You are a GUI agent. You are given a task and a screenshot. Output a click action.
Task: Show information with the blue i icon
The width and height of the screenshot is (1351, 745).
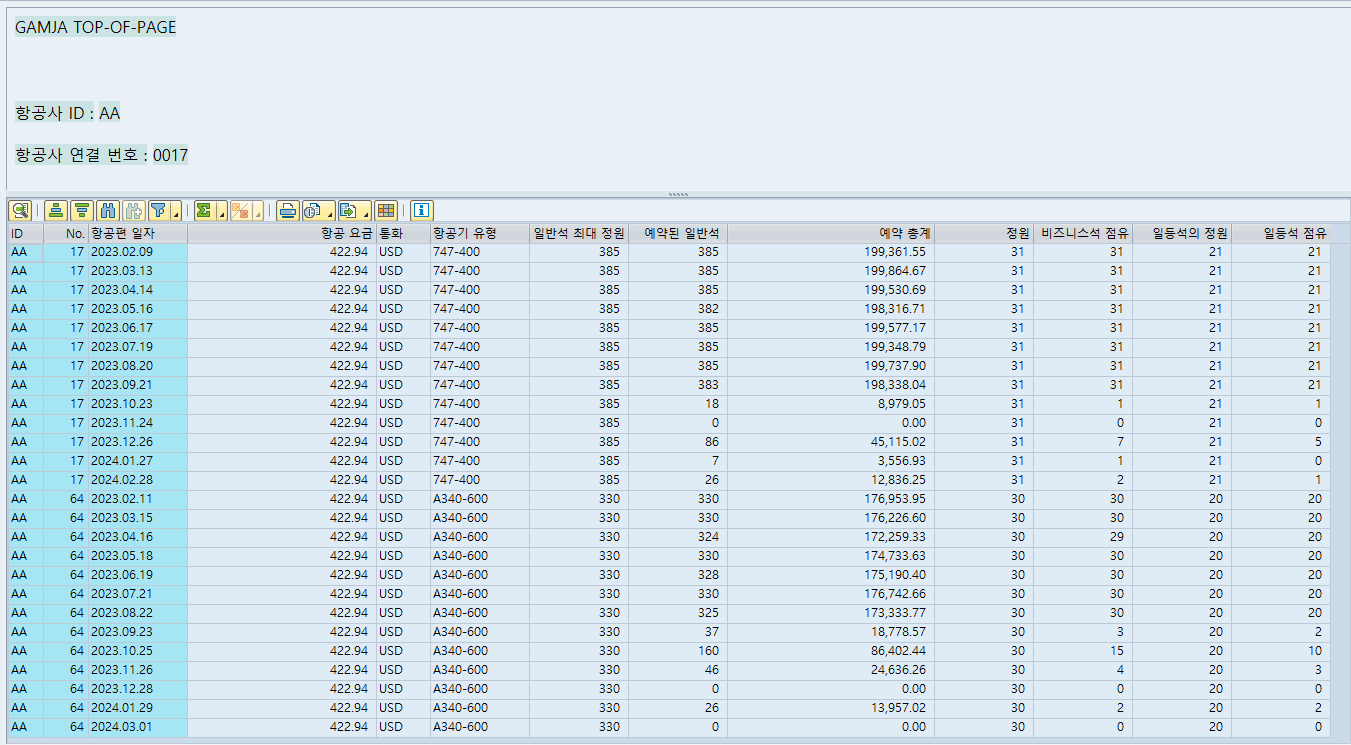422,210
